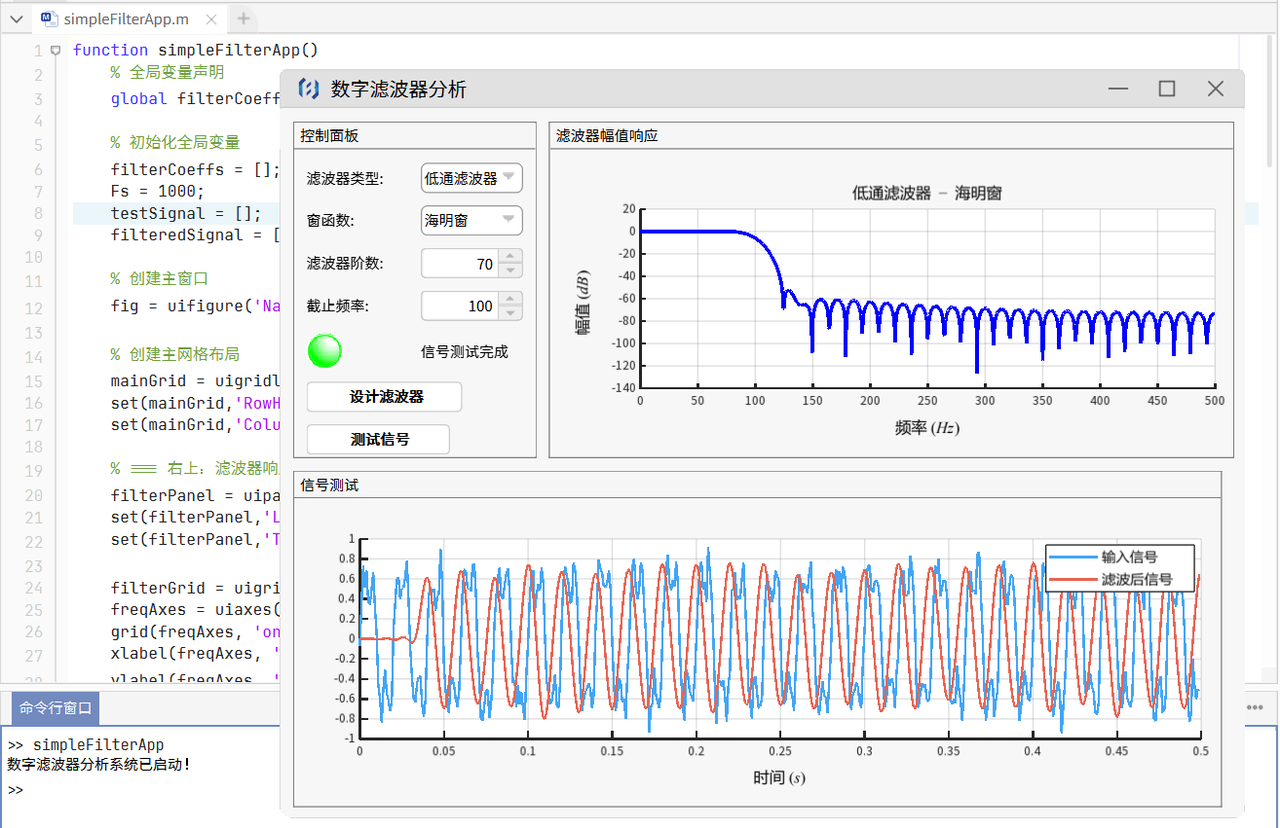Close the simpleFilterApp.m editor tab
This screenshot has height=828, width=1280.
tap(210, 18)
